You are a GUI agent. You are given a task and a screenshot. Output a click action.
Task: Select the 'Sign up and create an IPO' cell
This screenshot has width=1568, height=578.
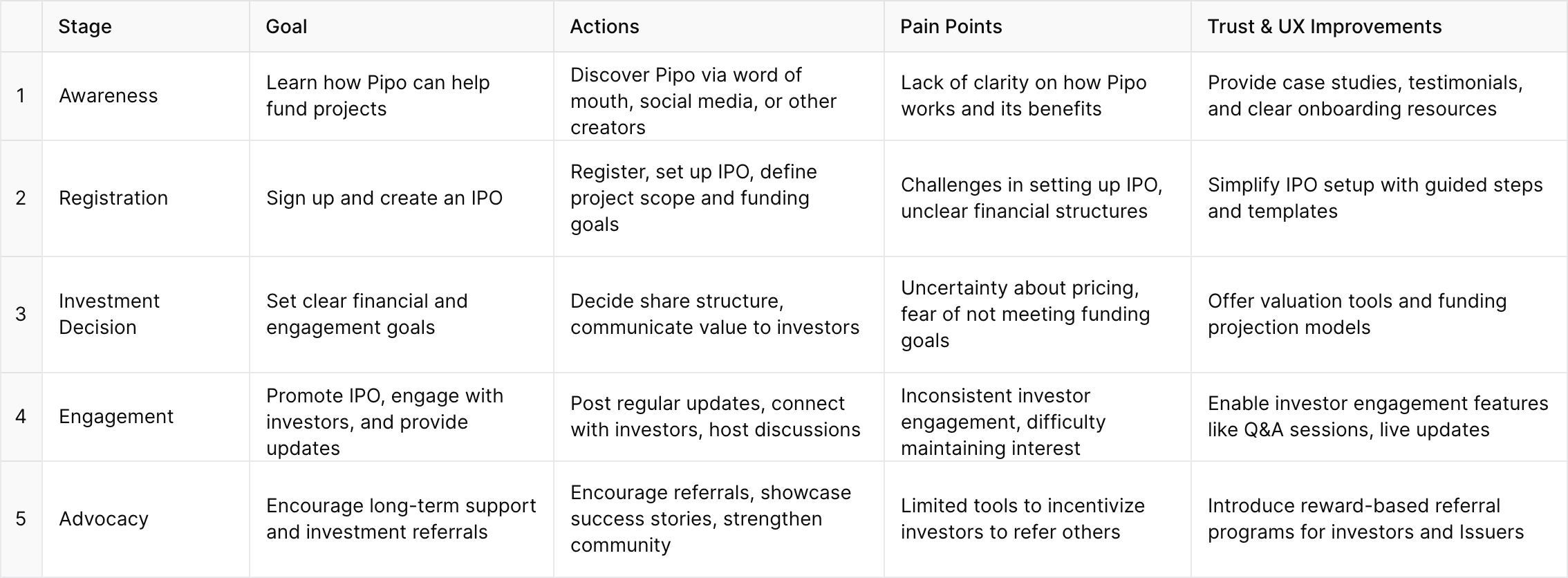coord(402,198)
